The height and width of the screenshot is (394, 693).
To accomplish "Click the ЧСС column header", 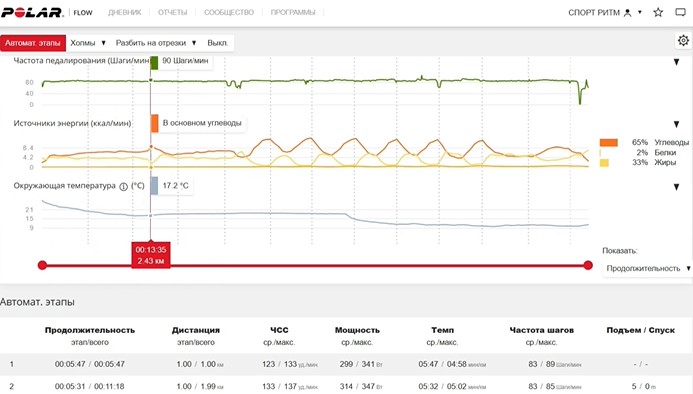I will click(x=279, y=330).
